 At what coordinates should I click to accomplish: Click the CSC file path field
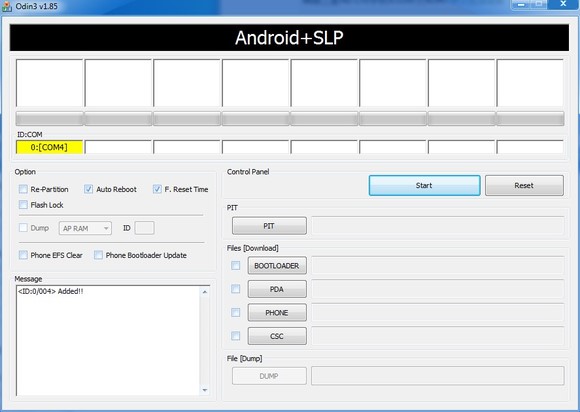click(438, 336)
